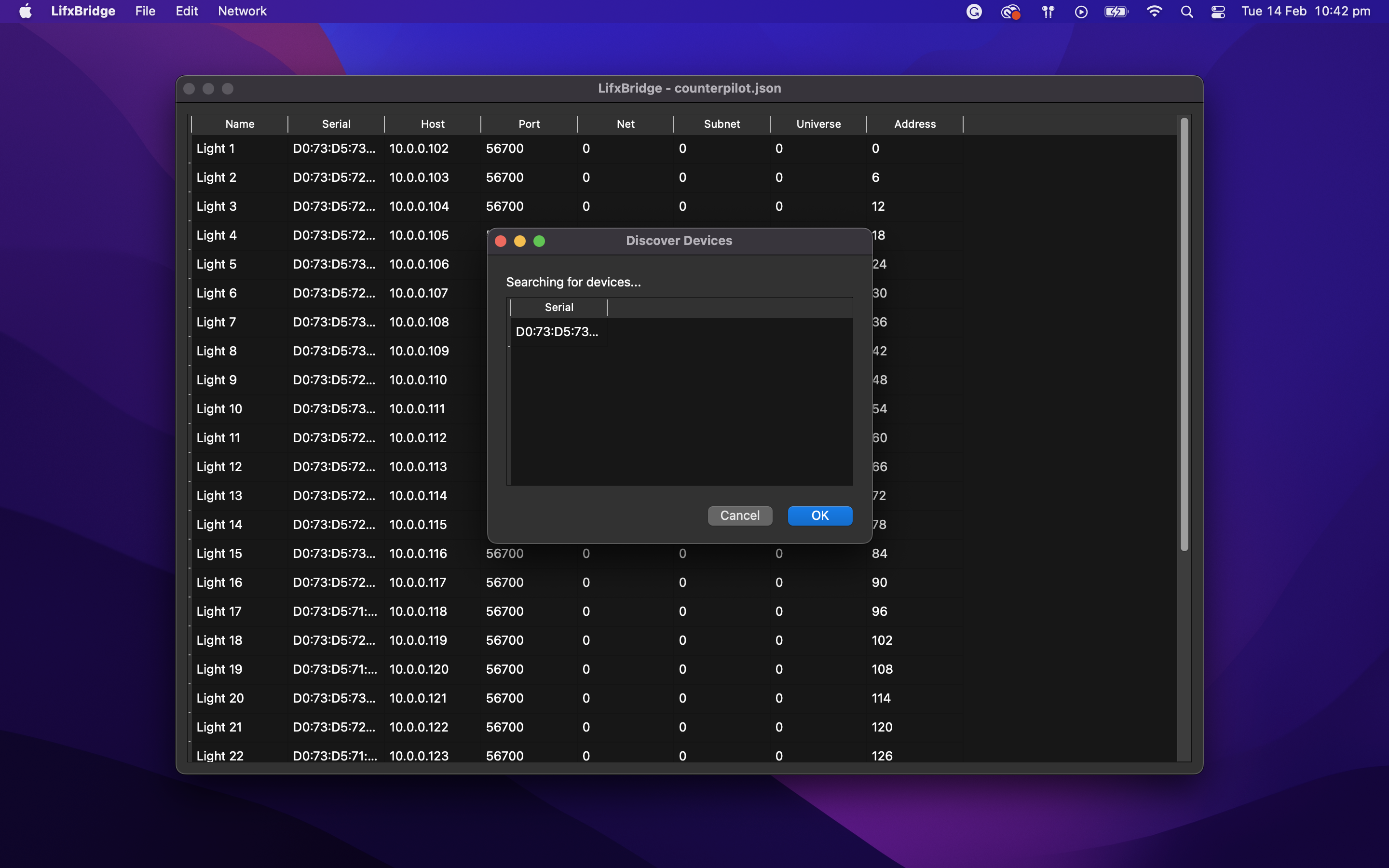Click host cell 10.0.0.105
Viewport: 1389px width, 868px height.
click(x=432, y=235)
